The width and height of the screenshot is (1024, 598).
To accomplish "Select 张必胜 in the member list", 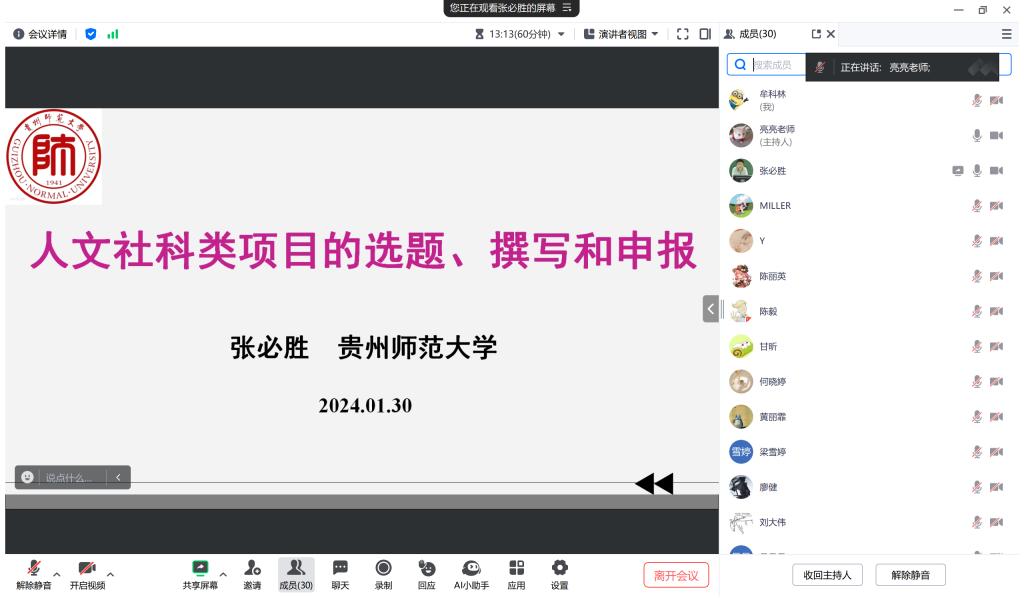I will 772,171.
